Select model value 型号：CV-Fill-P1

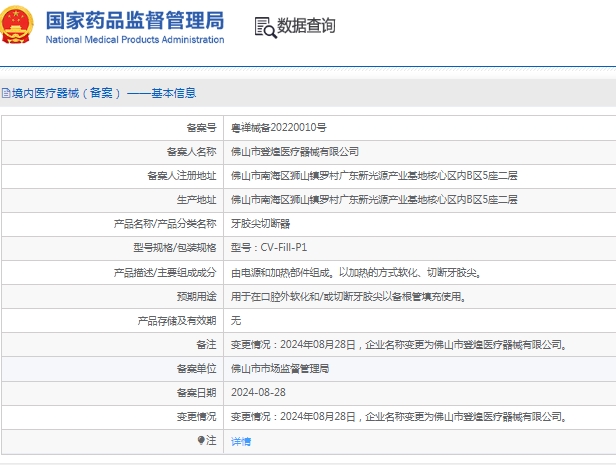(269, 247)
